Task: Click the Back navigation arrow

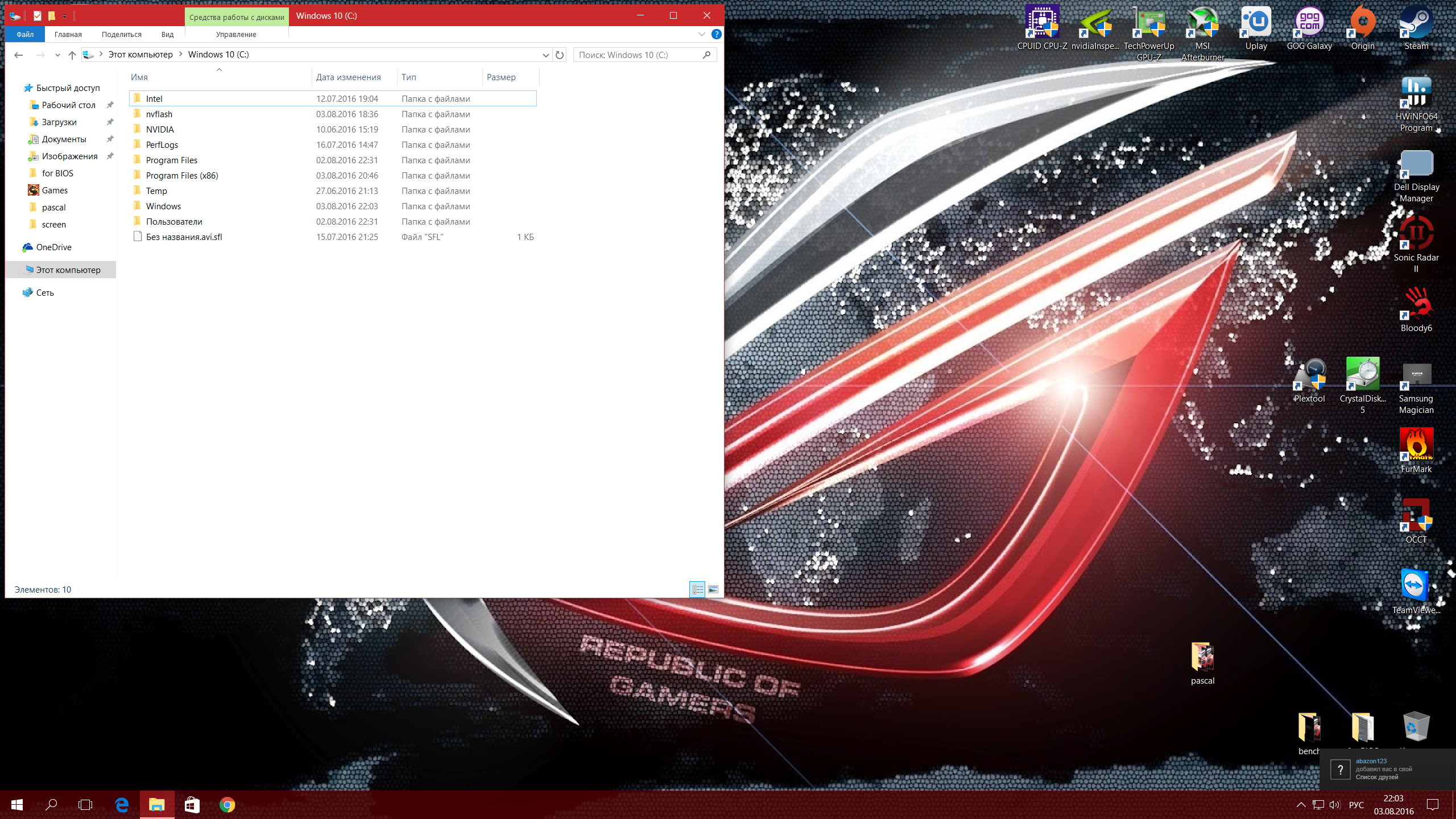Action: [x=18, y=55]
